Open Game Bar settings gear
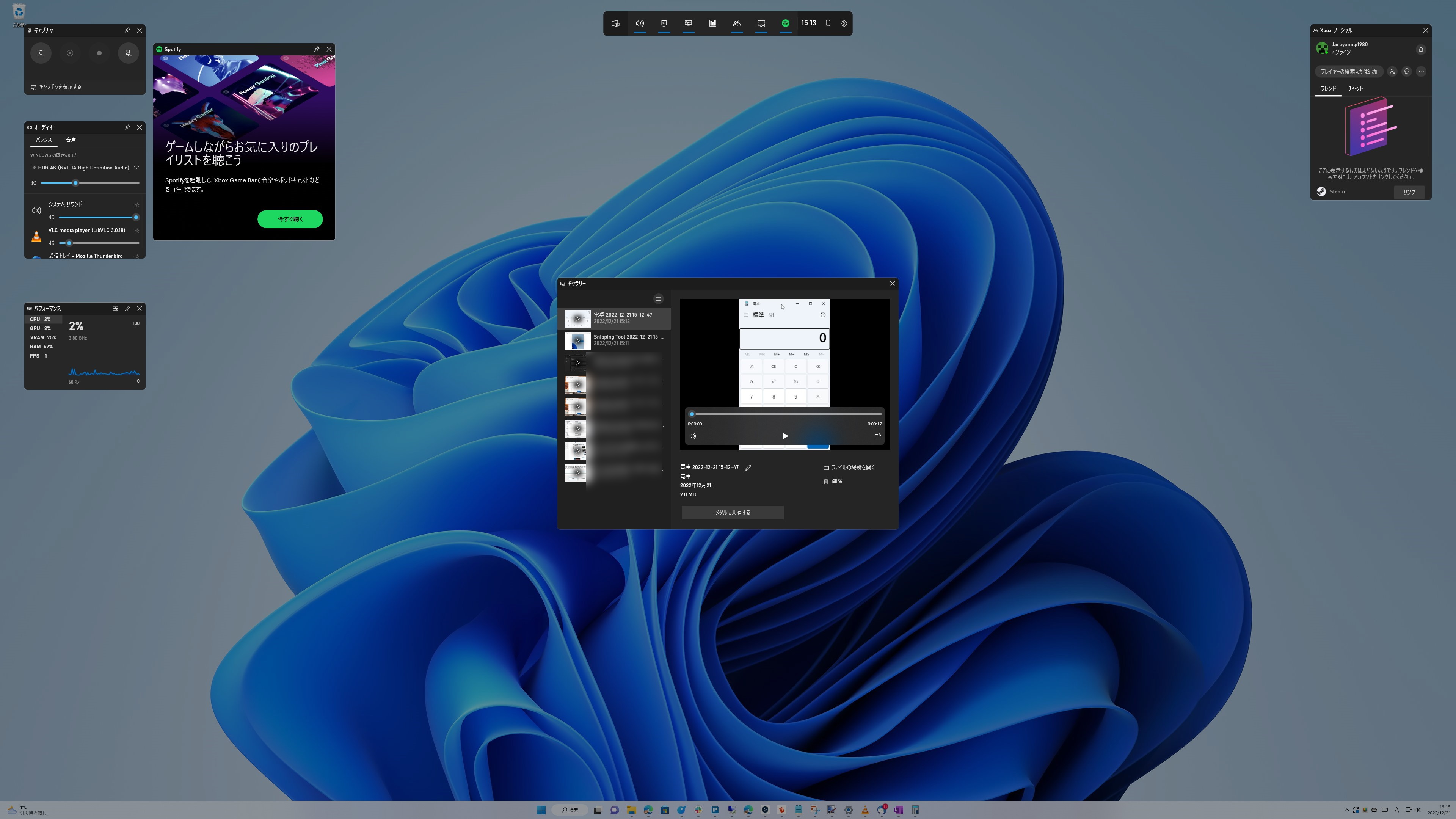Viewport: 1456px width, 819px height. [x=843, y=24]
